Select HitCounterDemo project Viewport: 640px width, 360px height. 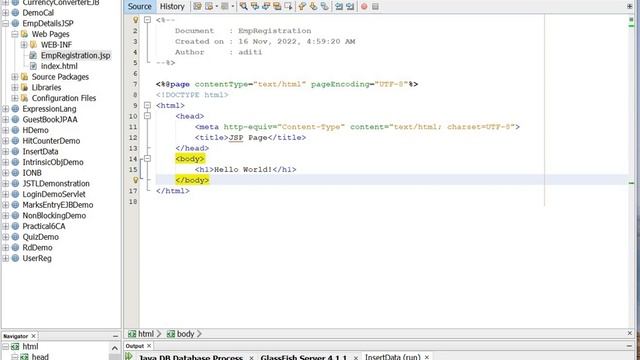[x=51, y=141]
